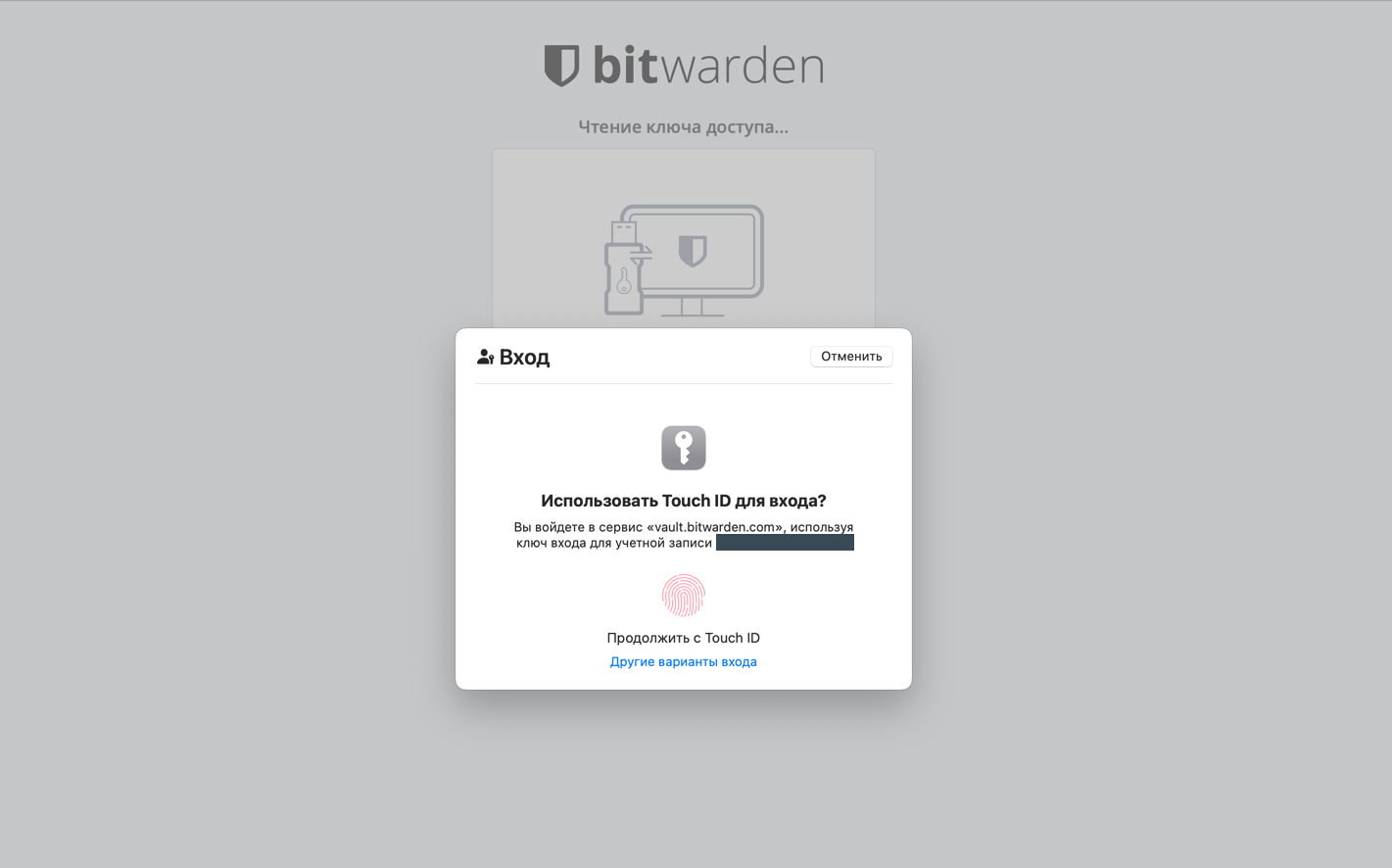Image resolution: width=1392 pixels, height=868 pixels.
Task: Click the bitwarden wordmark text
Action: point(708,65)
